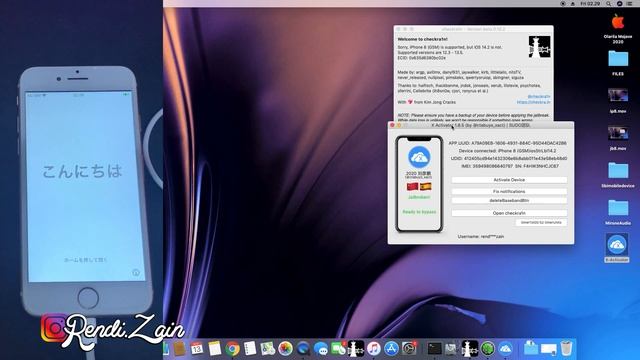Click the Jailbroken! status text

(419, 197)
